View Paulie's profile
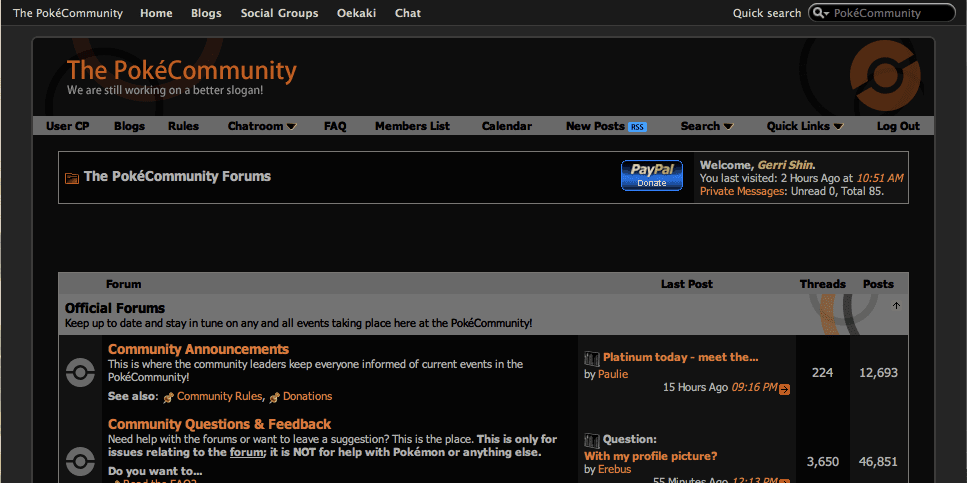This screenshot has width=967, height=483. (x=613, y=374)
